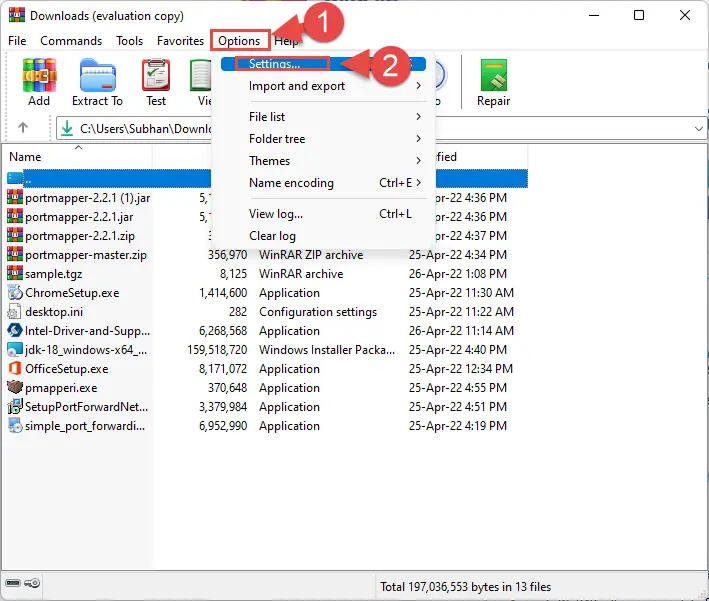The height and width of the screenshot is (601, 709).
Task: Click the desktop.ini file icon
Action: point(14,312)
